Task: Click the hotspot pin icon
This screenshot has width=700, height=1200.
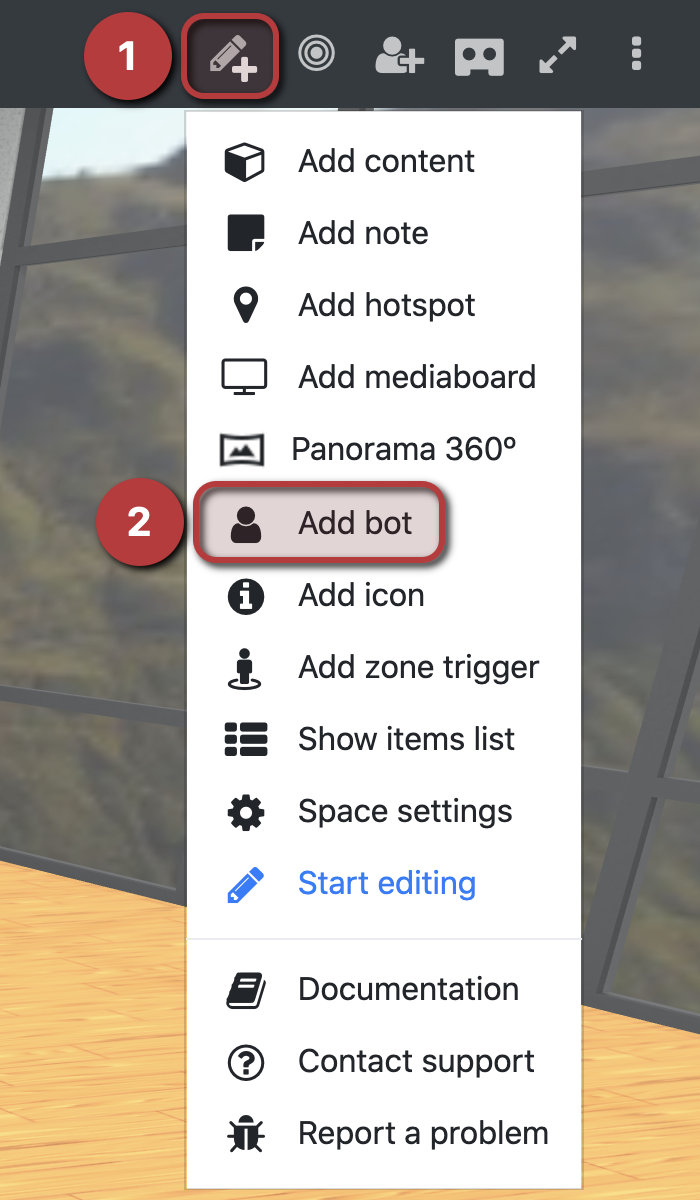Action: point(245,305)
